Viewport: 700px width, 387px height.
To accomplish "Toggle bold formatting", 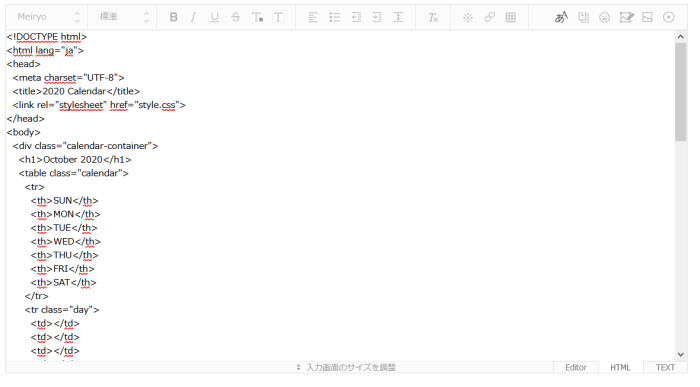I will 174,17.
